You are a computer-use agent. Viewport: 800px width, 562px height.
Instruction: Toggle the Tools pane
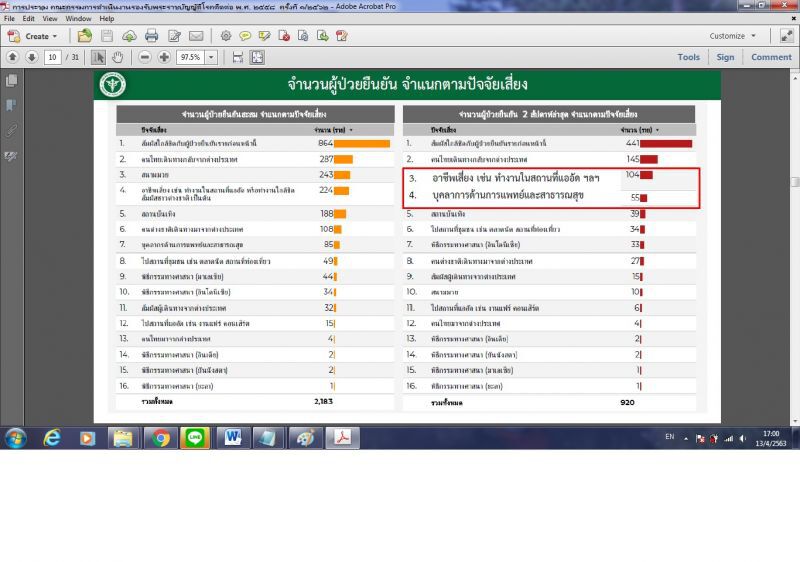688,57
